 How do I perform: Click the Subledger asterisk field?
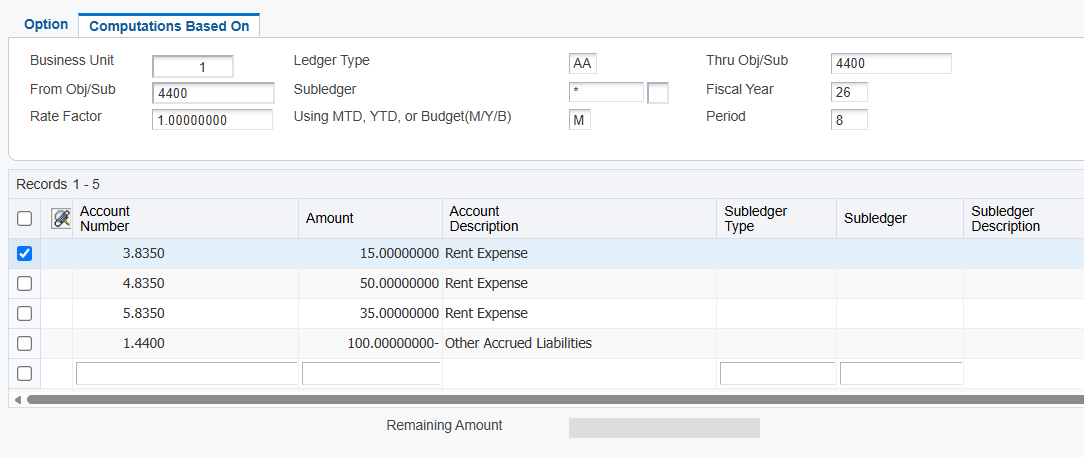pyautogui.click(x=606, y=92)
